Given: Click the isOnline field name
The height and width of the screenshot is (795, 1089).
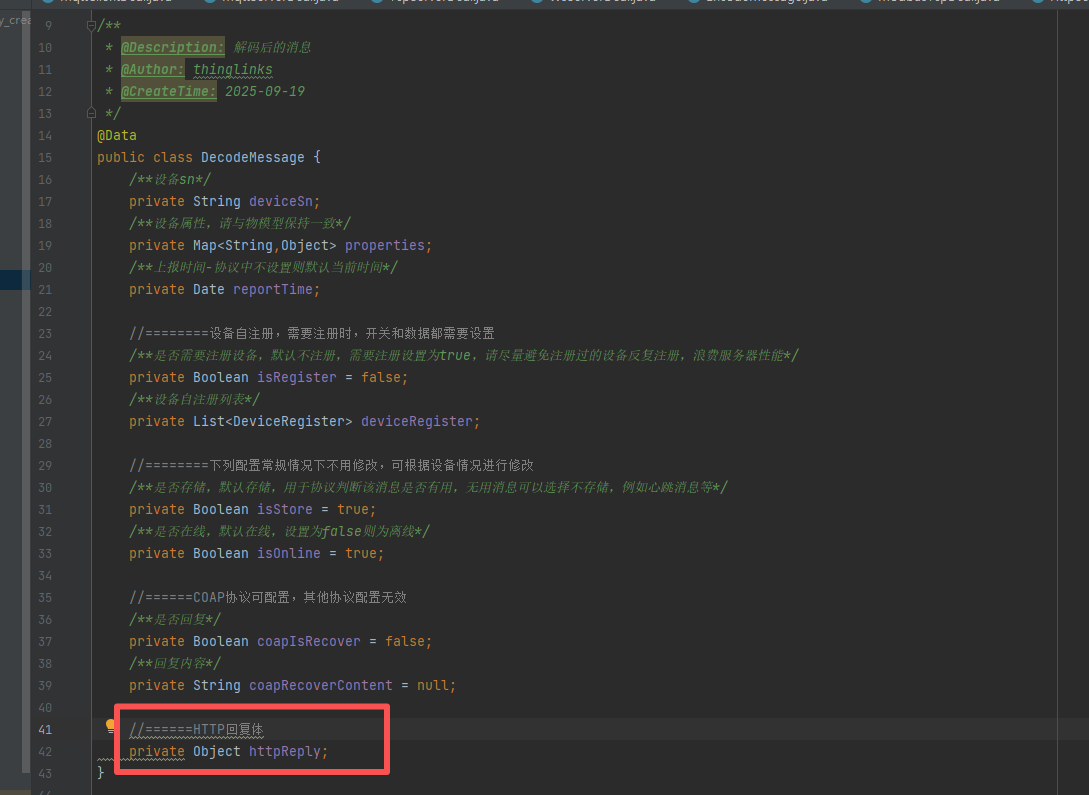Looking at the screenshot, I should click(x=289, y=553).
